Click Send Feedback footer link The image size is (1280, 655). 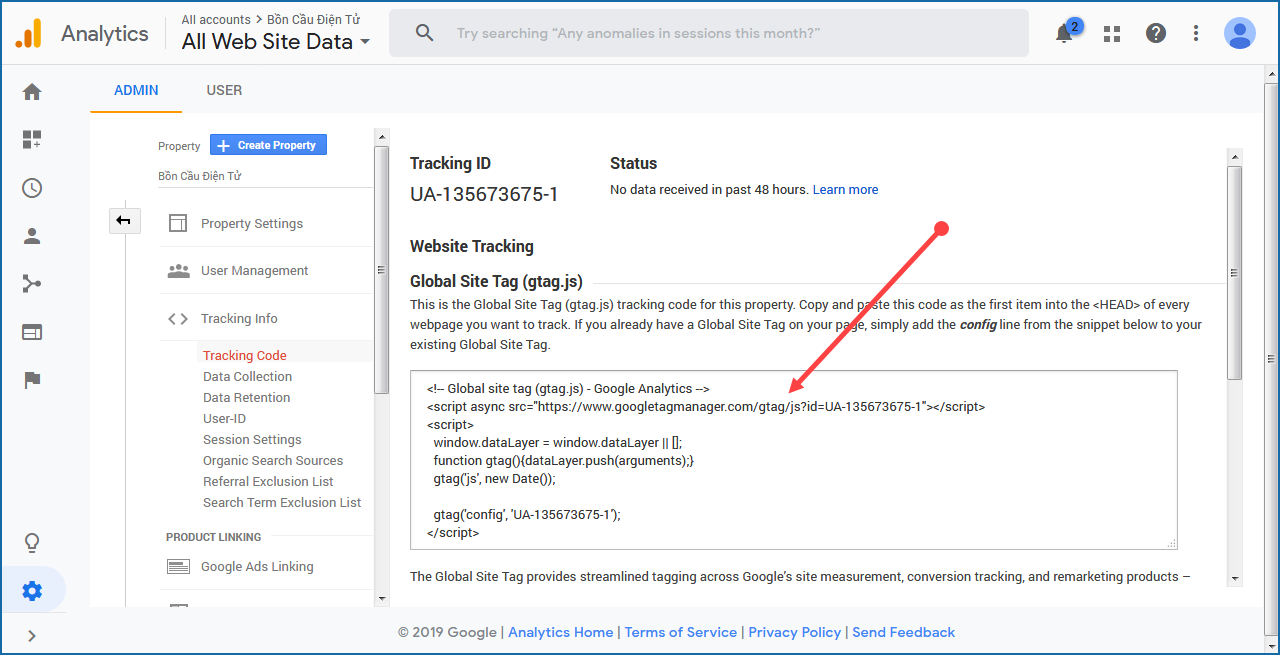904,632
